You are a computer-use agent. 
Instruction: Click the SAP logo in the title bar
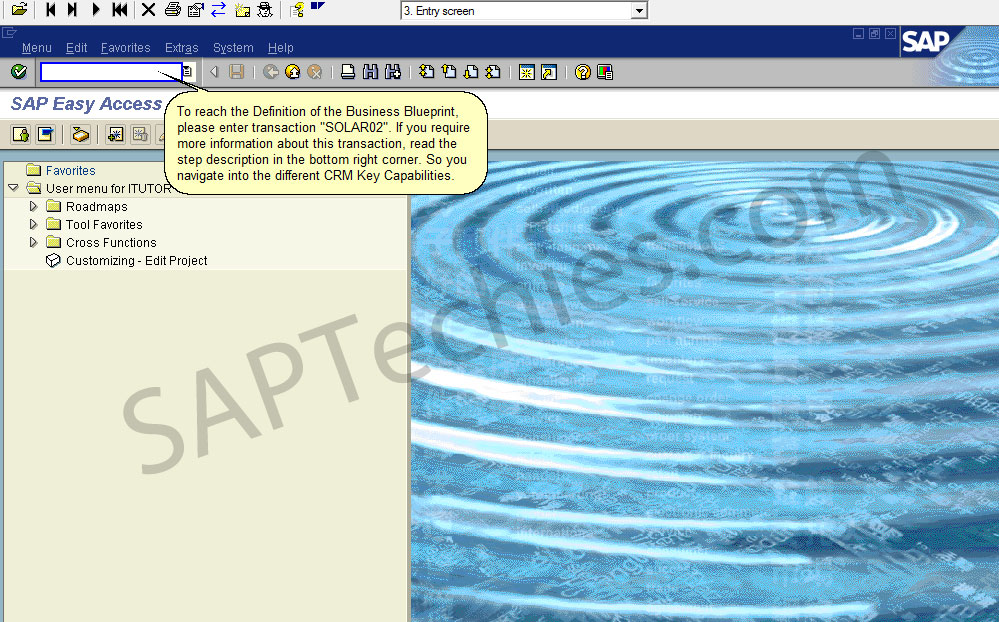(925, 41)
